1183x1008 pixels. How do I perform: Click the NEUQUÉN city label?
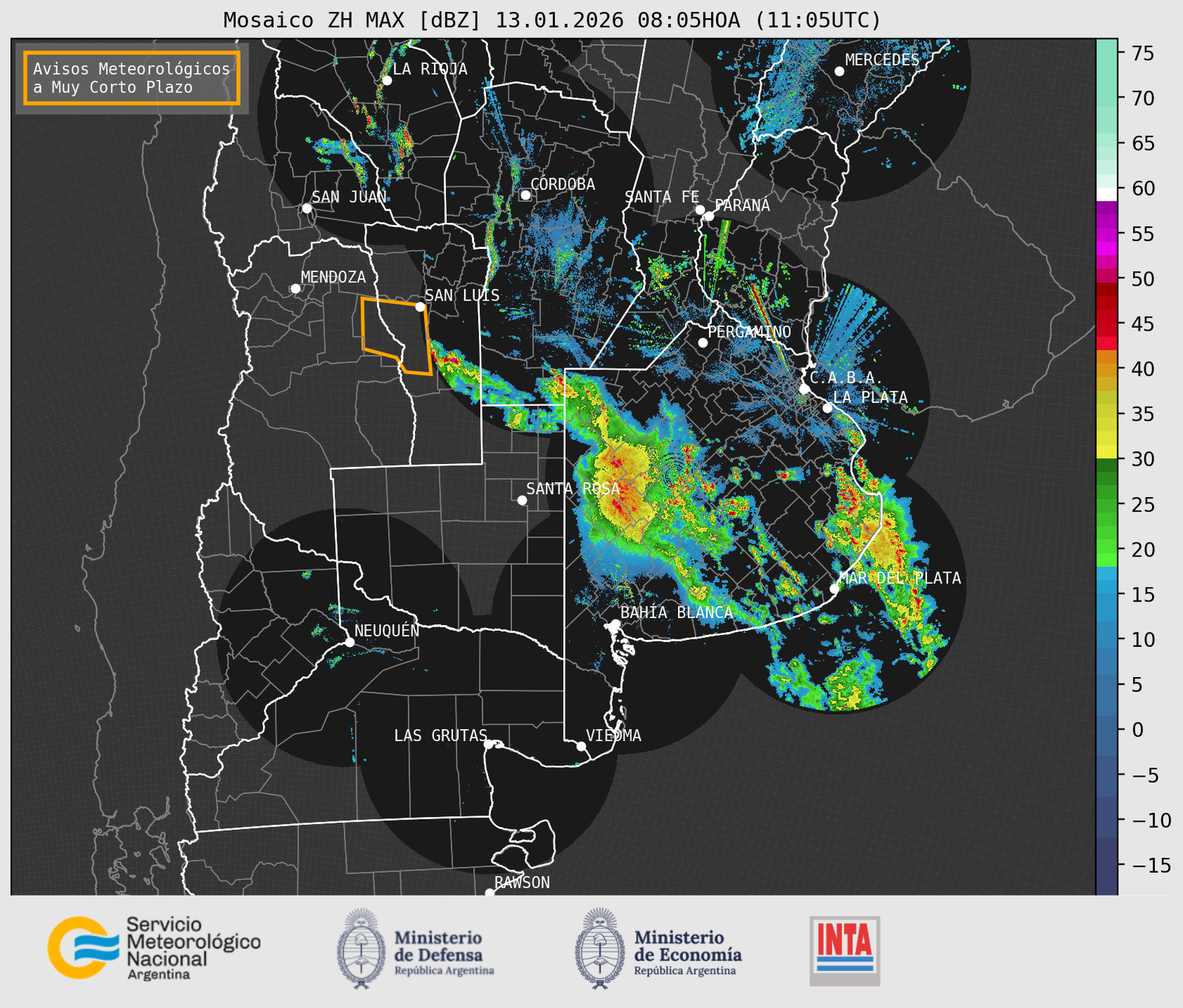pyautogui.click(x=386, y=630)
